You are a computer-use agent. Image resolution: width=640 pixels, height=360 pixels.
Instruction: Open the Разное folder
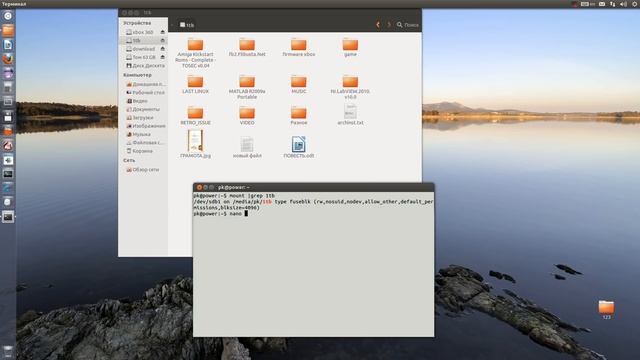[x=299, y=113]
